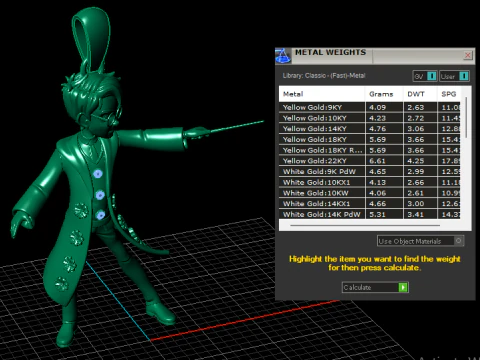Image resolution: width=480 pixels, height=360 pixels.
Task: Select Yellow Gold:14KY row
Action: pos(370,129)
